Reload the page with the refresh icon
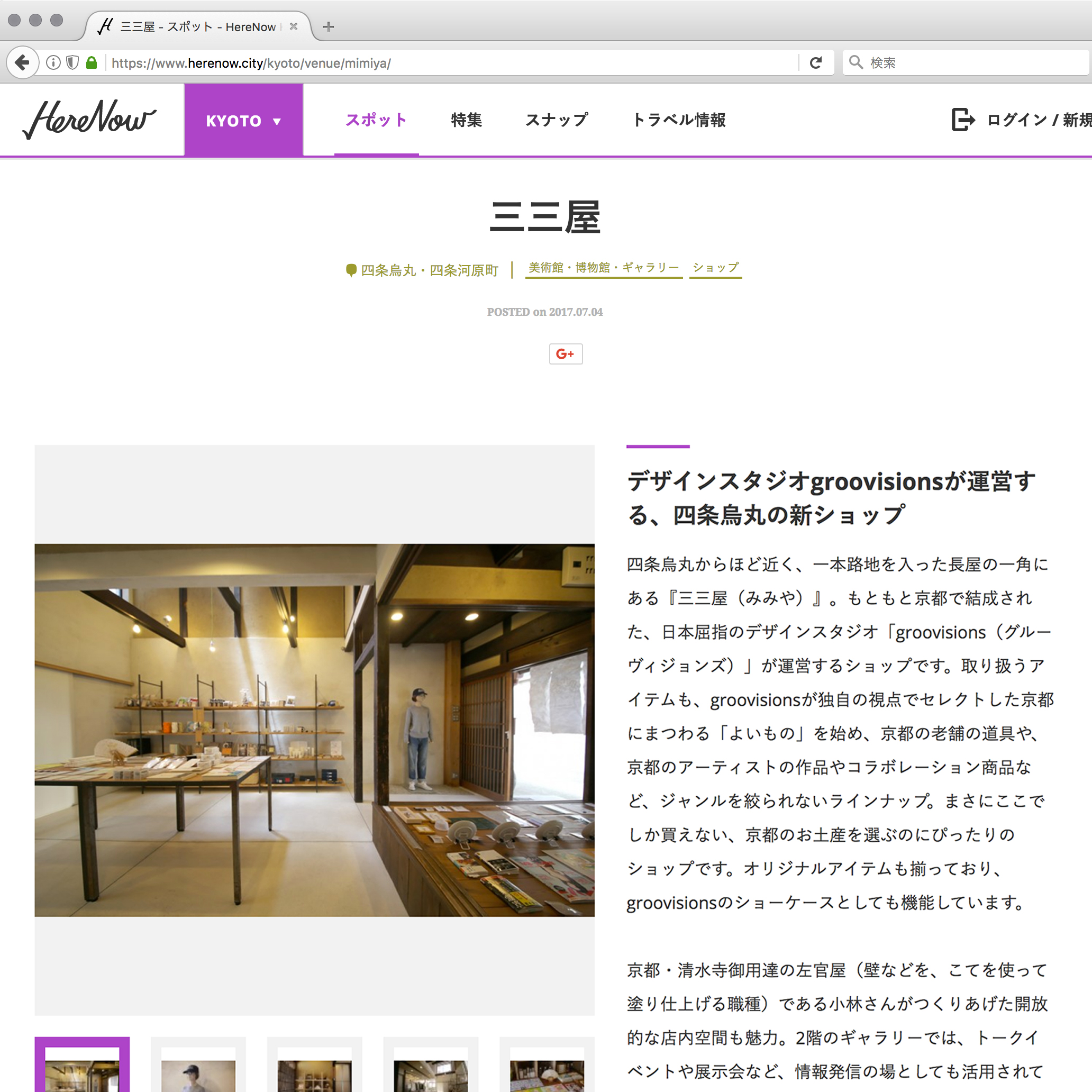The height and width of the screenshot is (1092, 1092). (815, 63)
